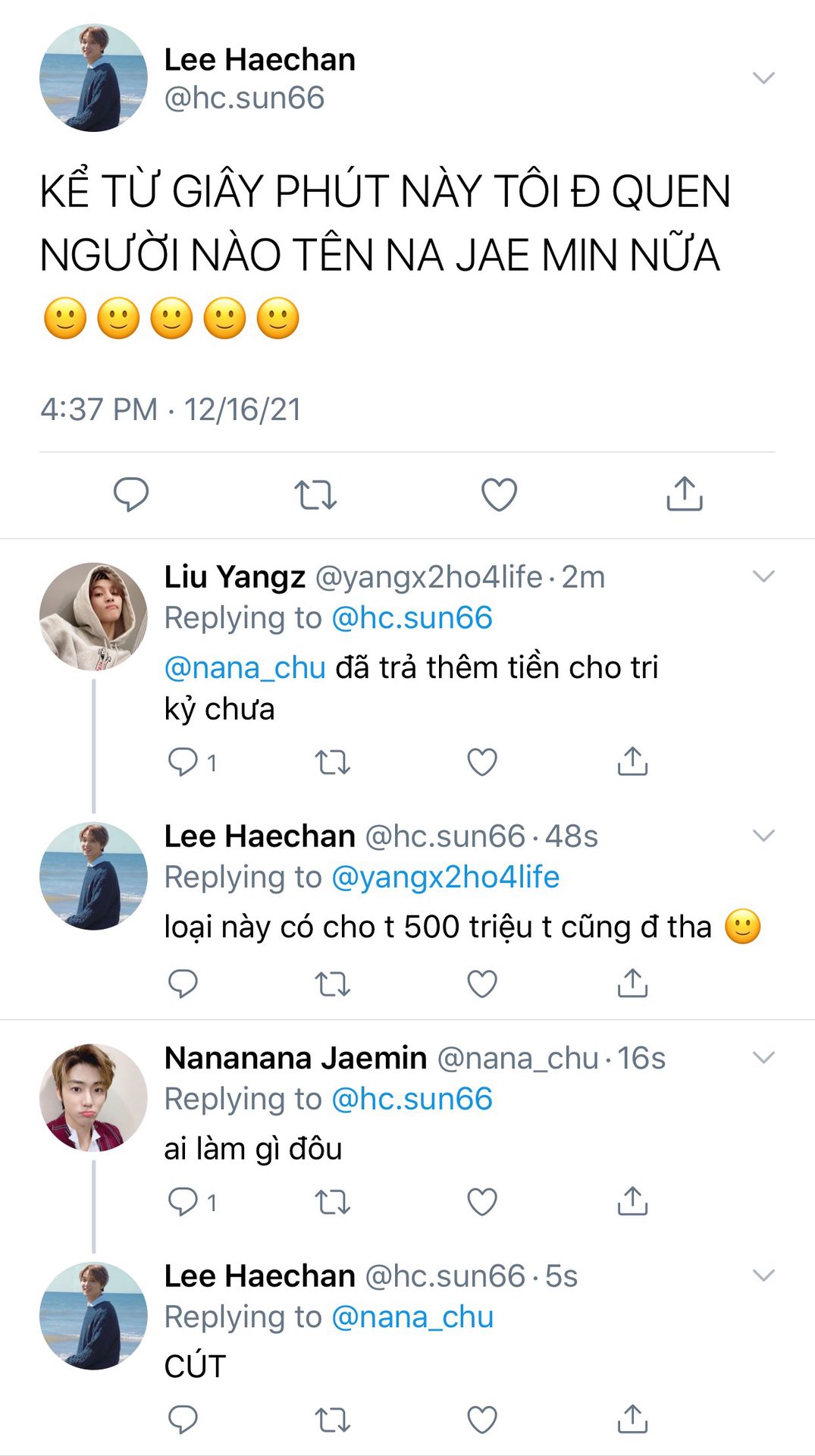Open the @nana_chu mention in Liu Yangz's reply
815x1456 pixels.
click(x=245, y=667)
